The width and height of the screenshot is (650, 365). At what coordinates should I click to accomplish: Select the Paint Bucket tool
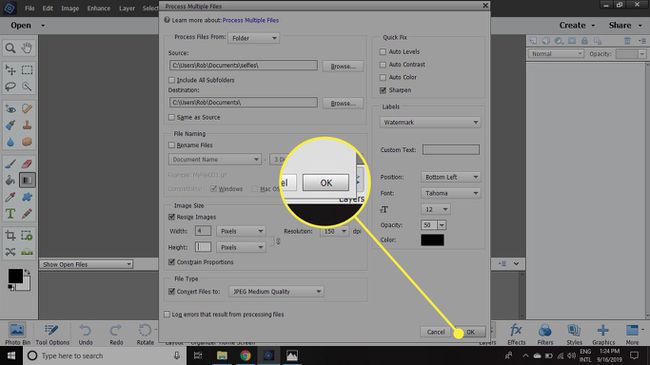(x=10, y=180)
